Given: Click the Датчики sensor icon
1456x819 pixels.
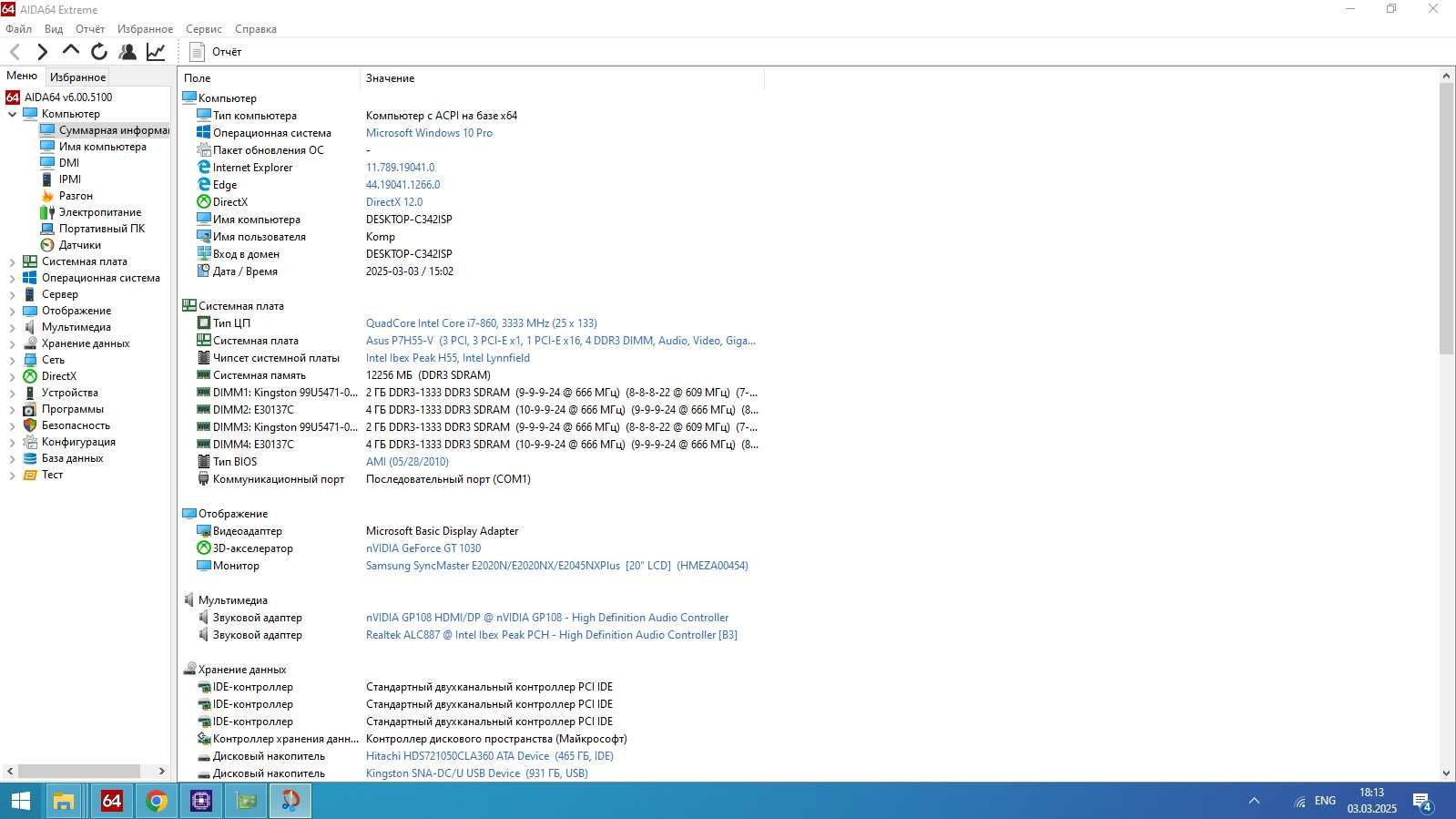Looking at the screenshot, I should [x=47, y=245].
